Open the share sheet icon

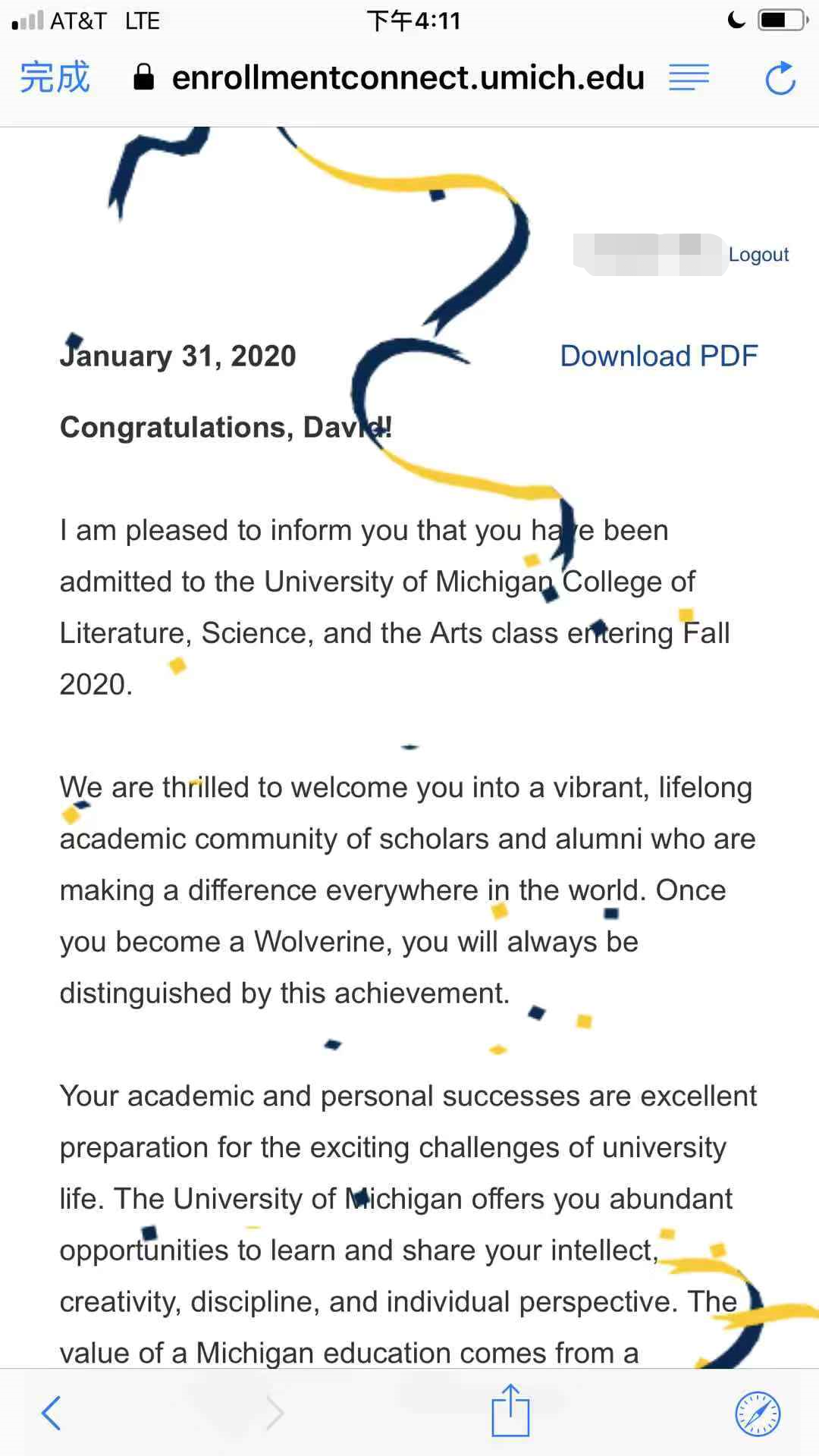[x=510, y=1410]
